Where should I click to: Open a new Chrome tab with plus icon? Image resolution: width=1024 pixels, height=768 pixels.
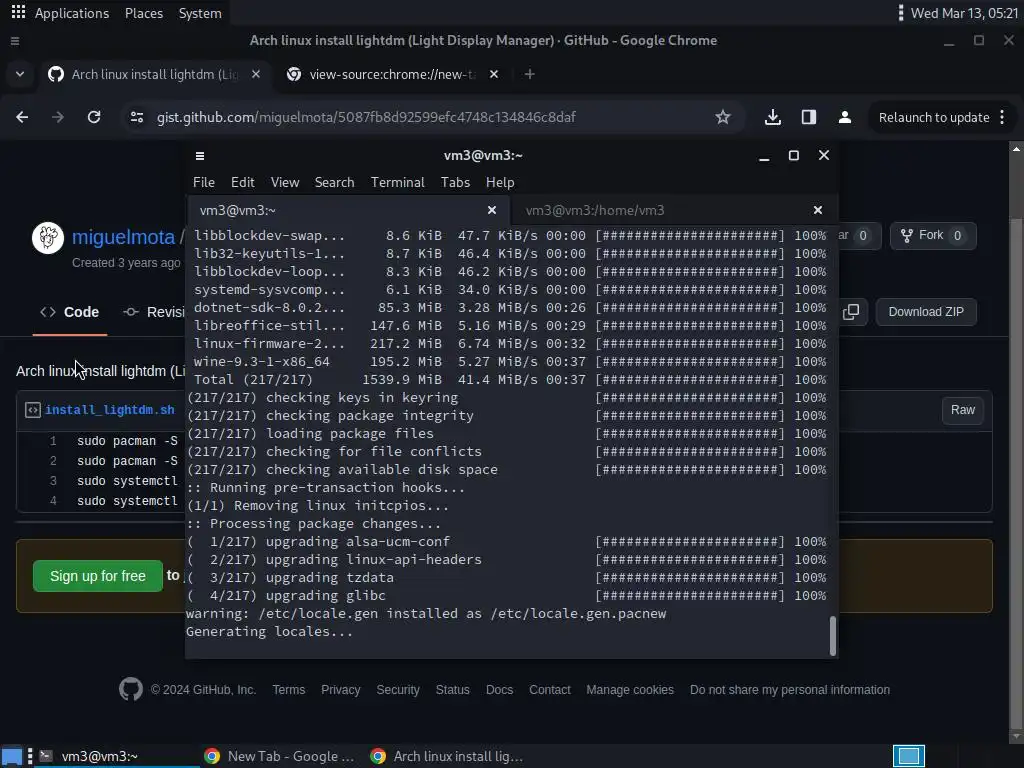(530, 74)
